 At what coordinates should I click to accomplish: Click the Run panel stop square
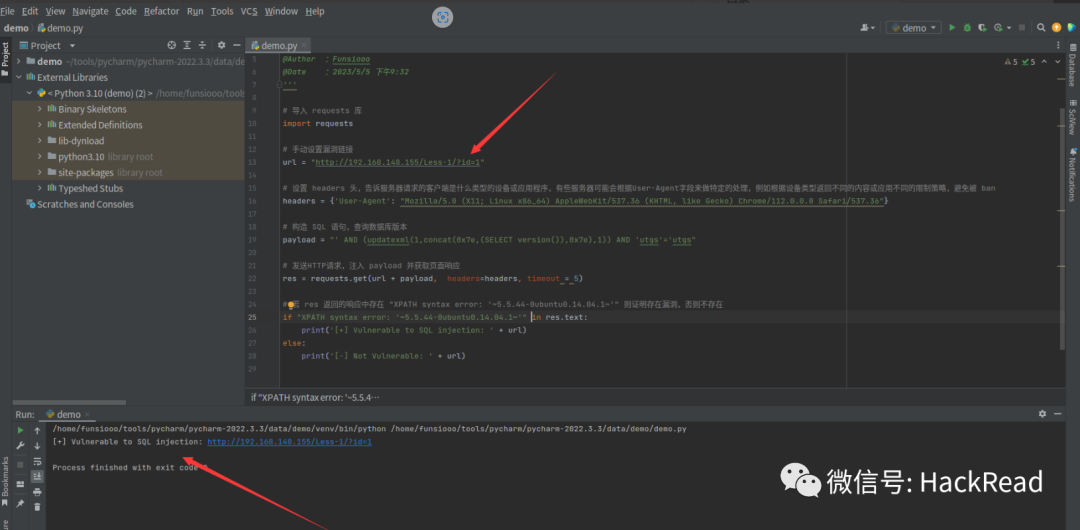point(21,465)
